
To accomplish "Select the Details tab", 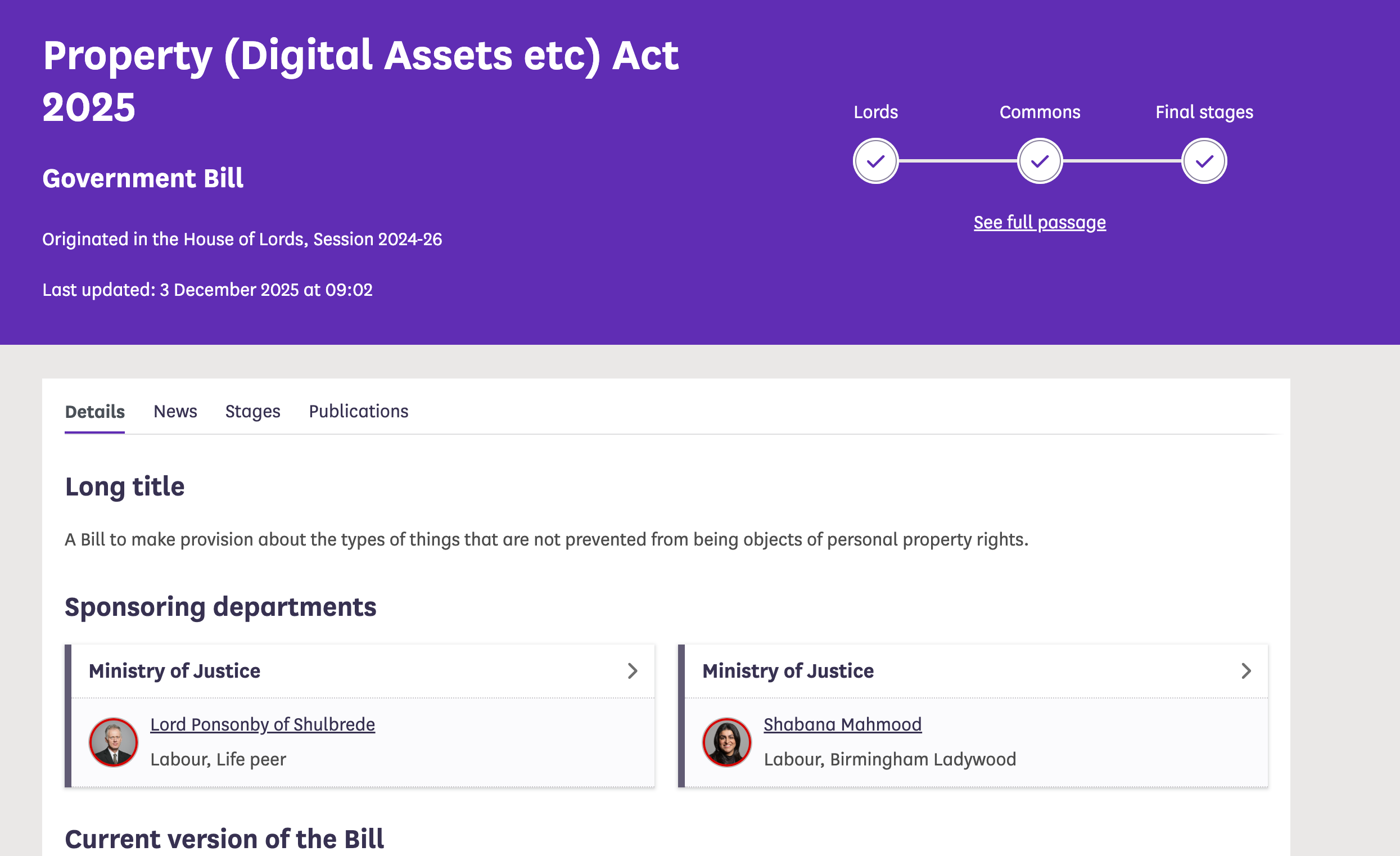I will 95,411.
